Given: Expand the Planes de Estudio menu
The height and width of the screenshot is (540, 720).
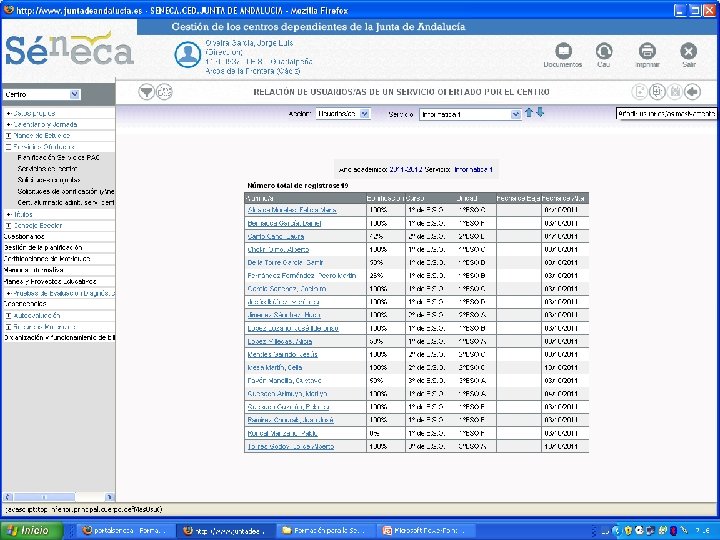Looking at the screenshot, I should (38, 135).
